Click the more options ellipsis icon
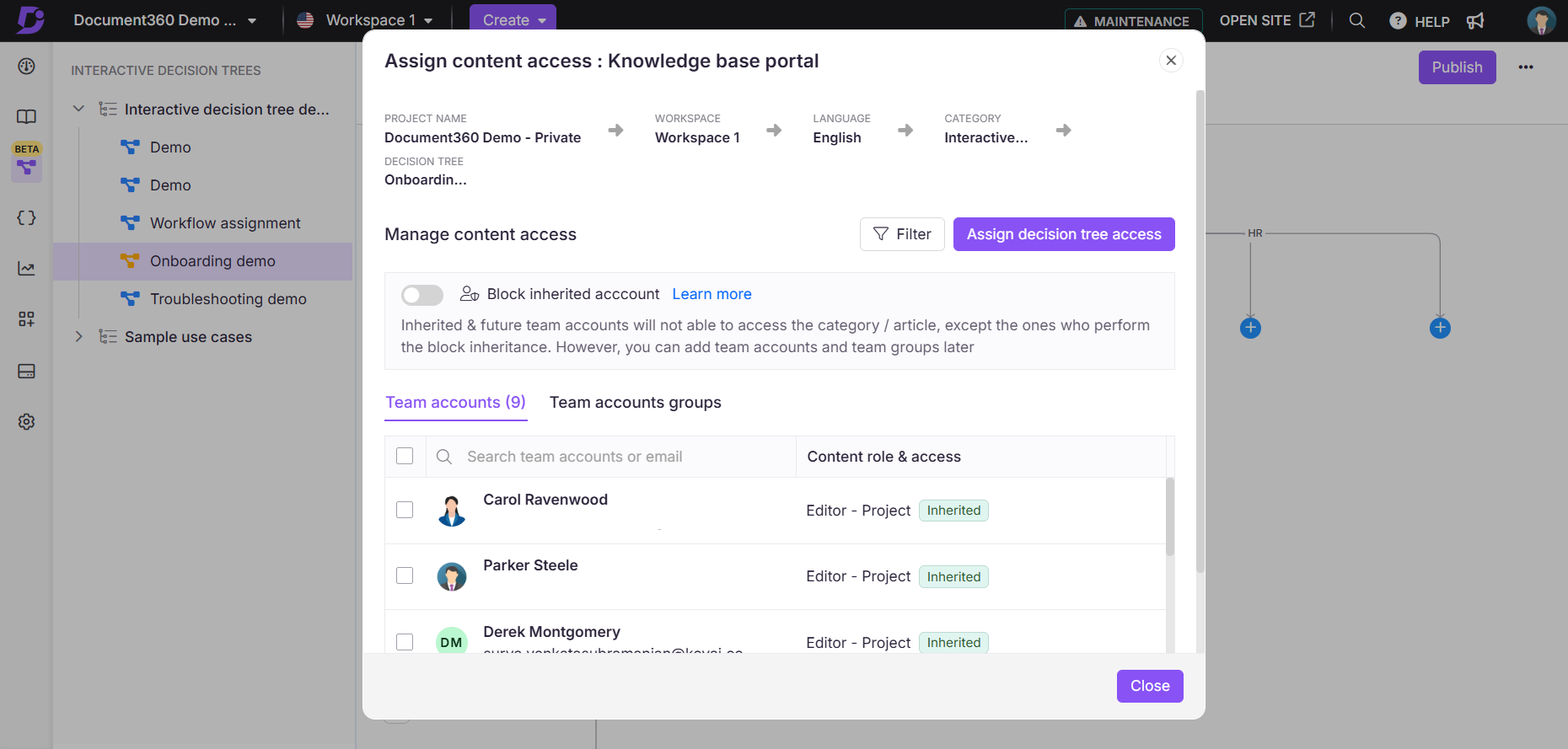Screen dimensions: 1568x749 click(x=1526, y=67)
